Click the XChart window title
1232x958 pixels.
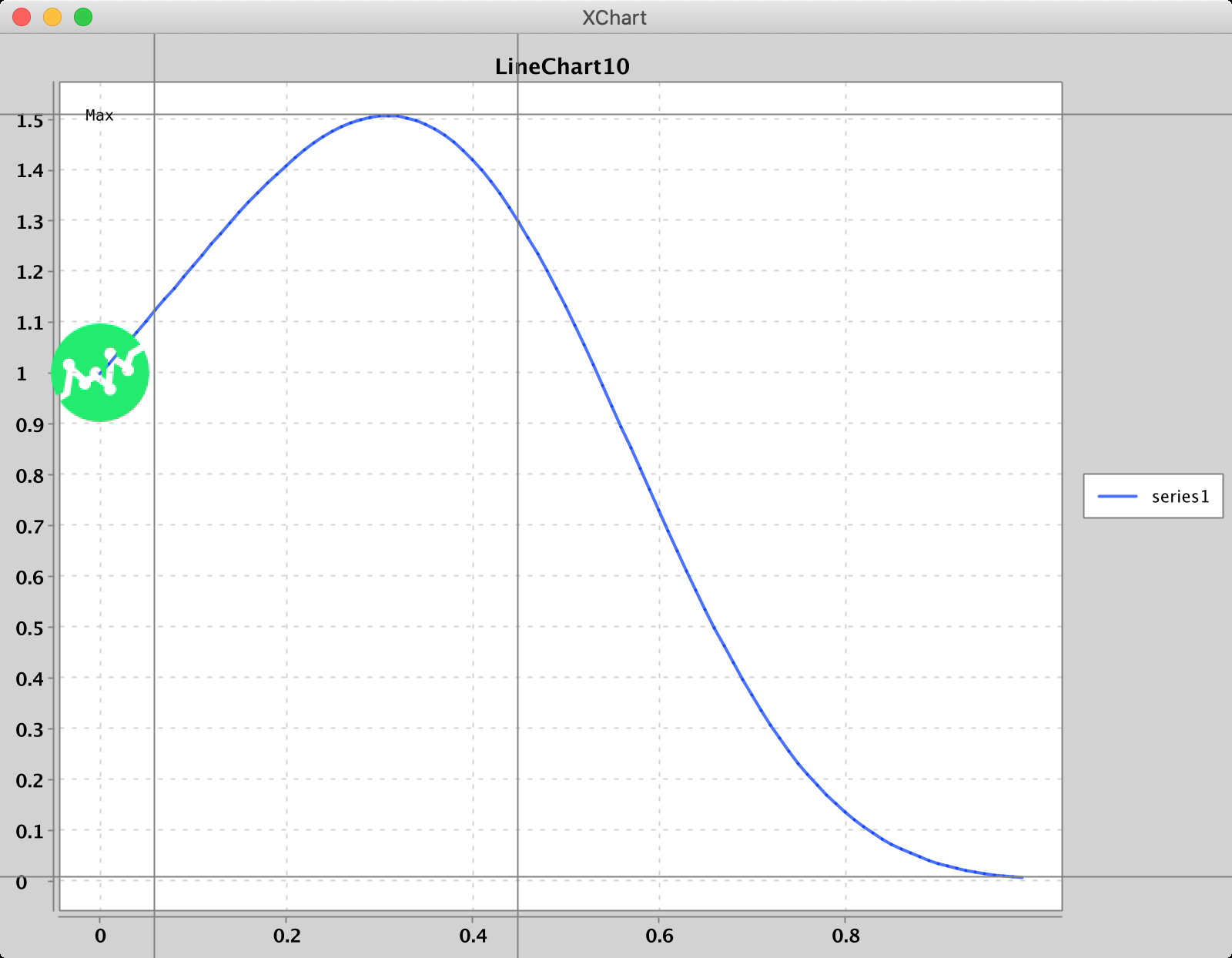[x=614, y=18]
